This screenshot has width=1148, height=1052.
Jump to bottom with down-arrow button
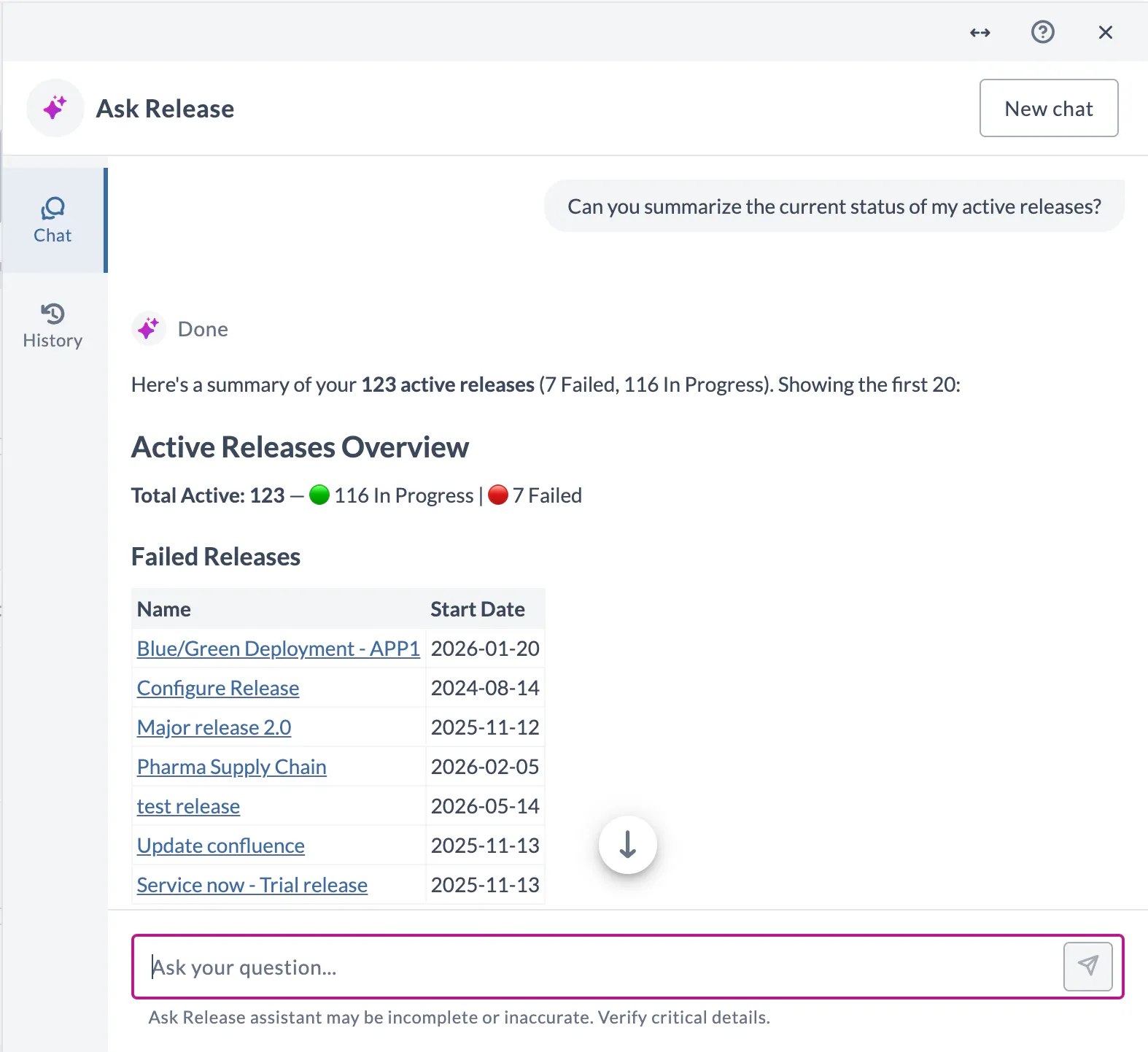tap(628, 845)
